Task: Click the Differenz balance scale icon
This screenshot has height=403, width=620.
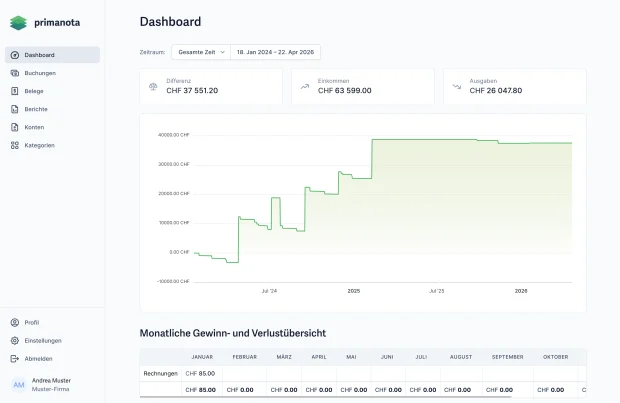Action: 153,87
